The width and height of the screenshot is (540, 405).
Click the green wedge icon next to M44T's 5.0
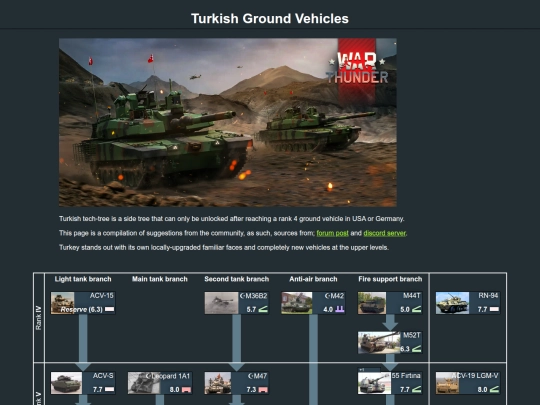pos(417,309)
